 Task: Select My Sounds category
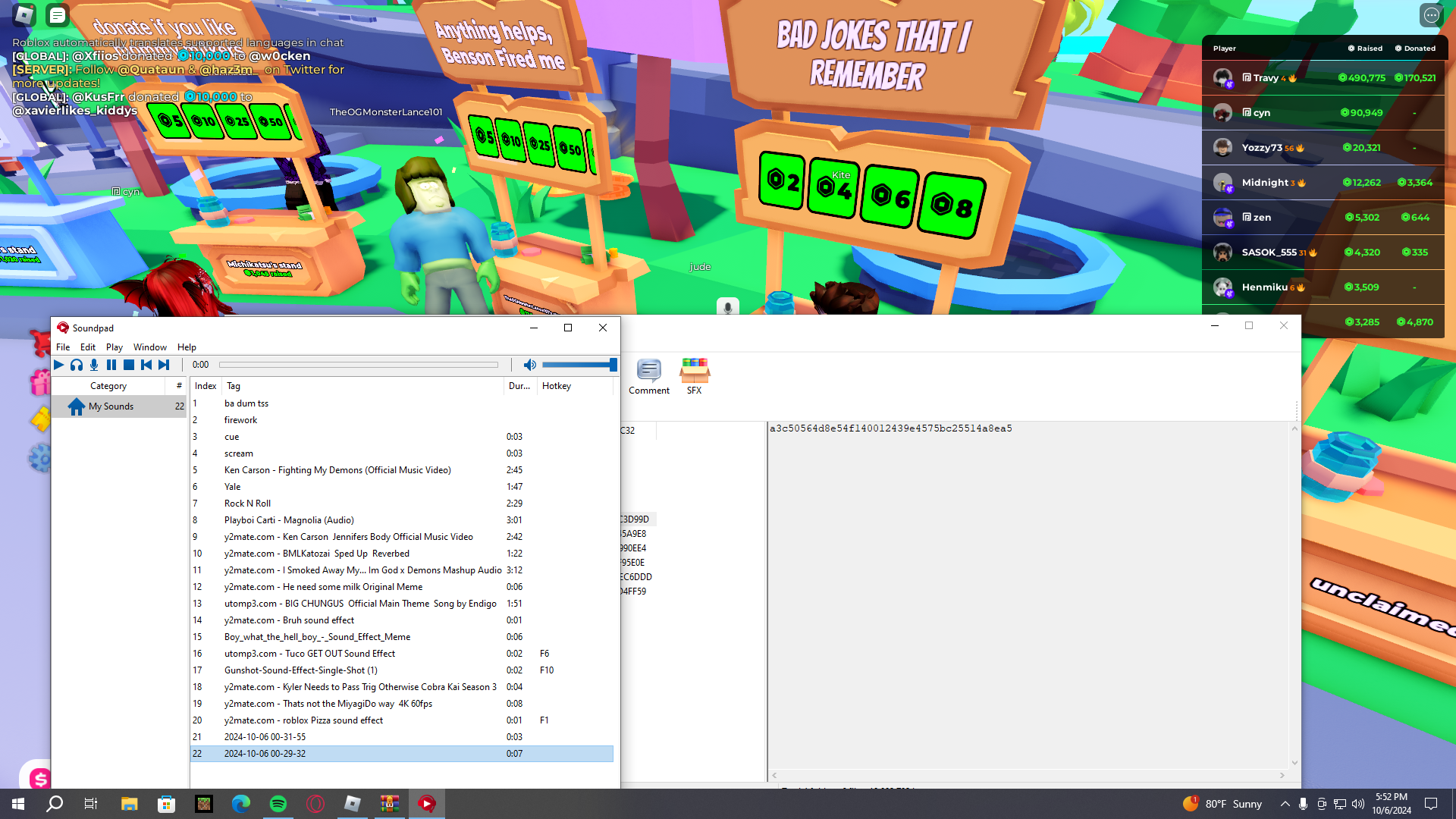click(x=111, y=406)
